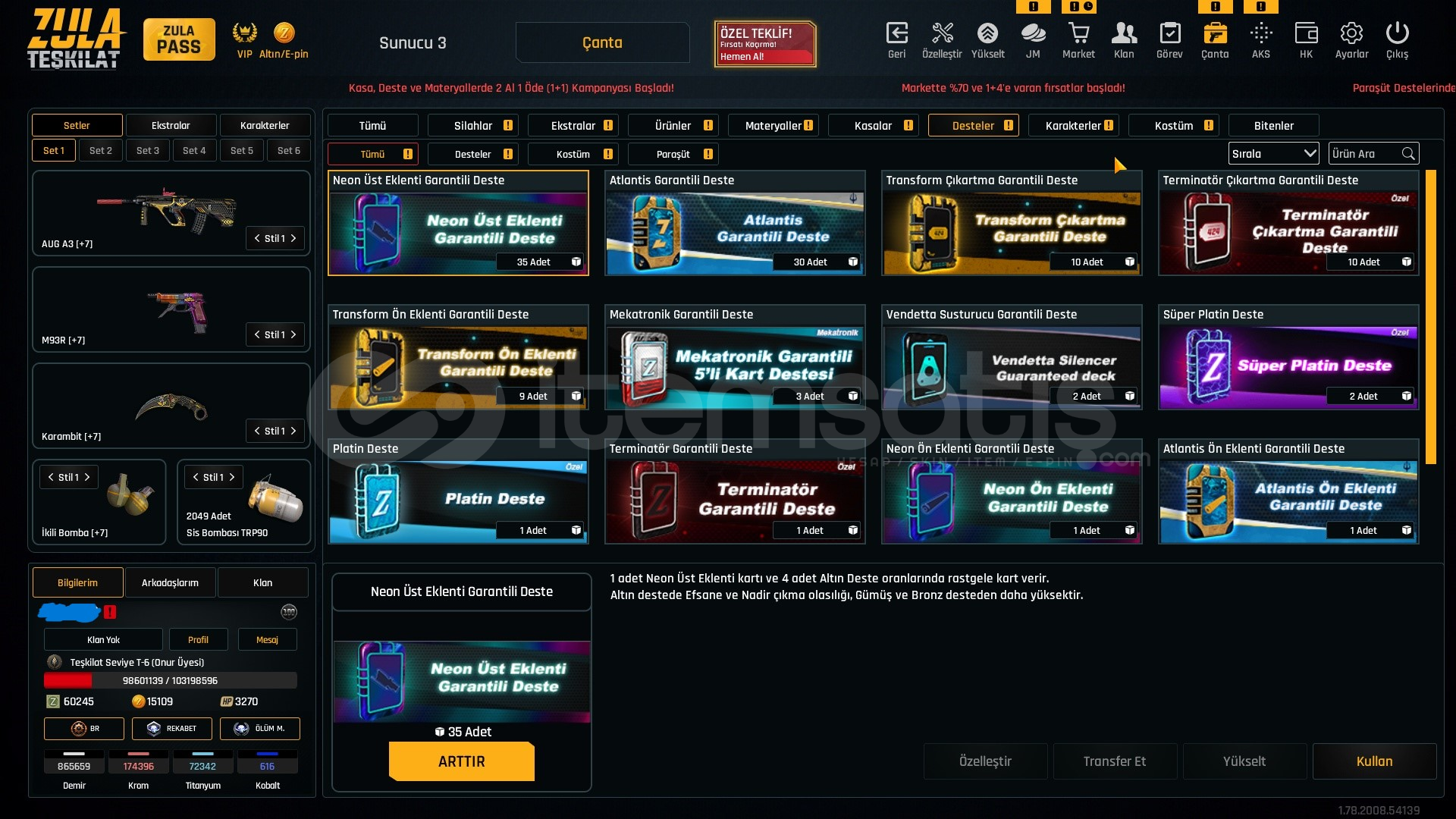Click previous style arrow for Karambit
The image size is (1456, 819).
(x=257, y=431)
